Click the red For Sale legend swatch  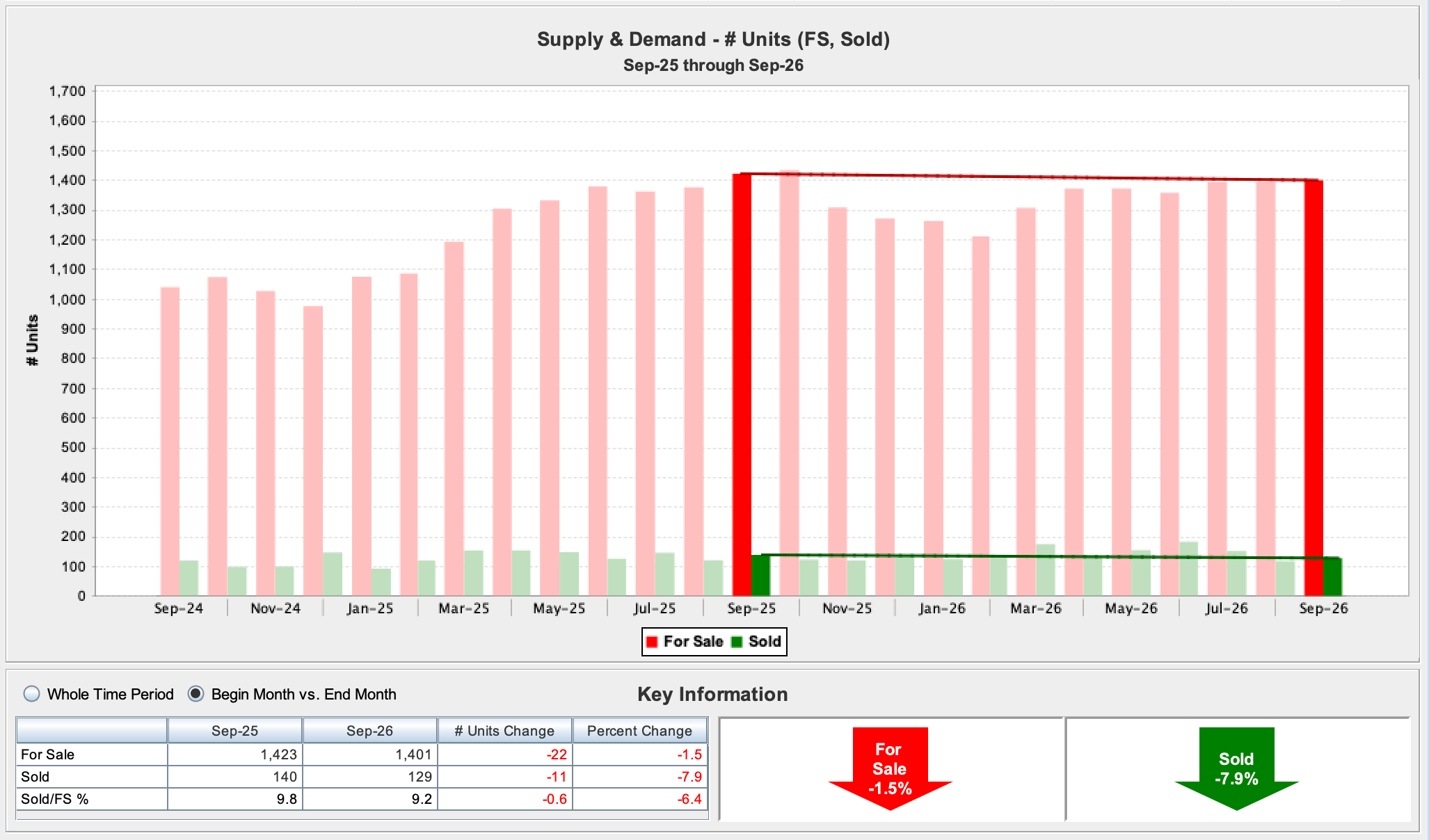coord(652,642)
